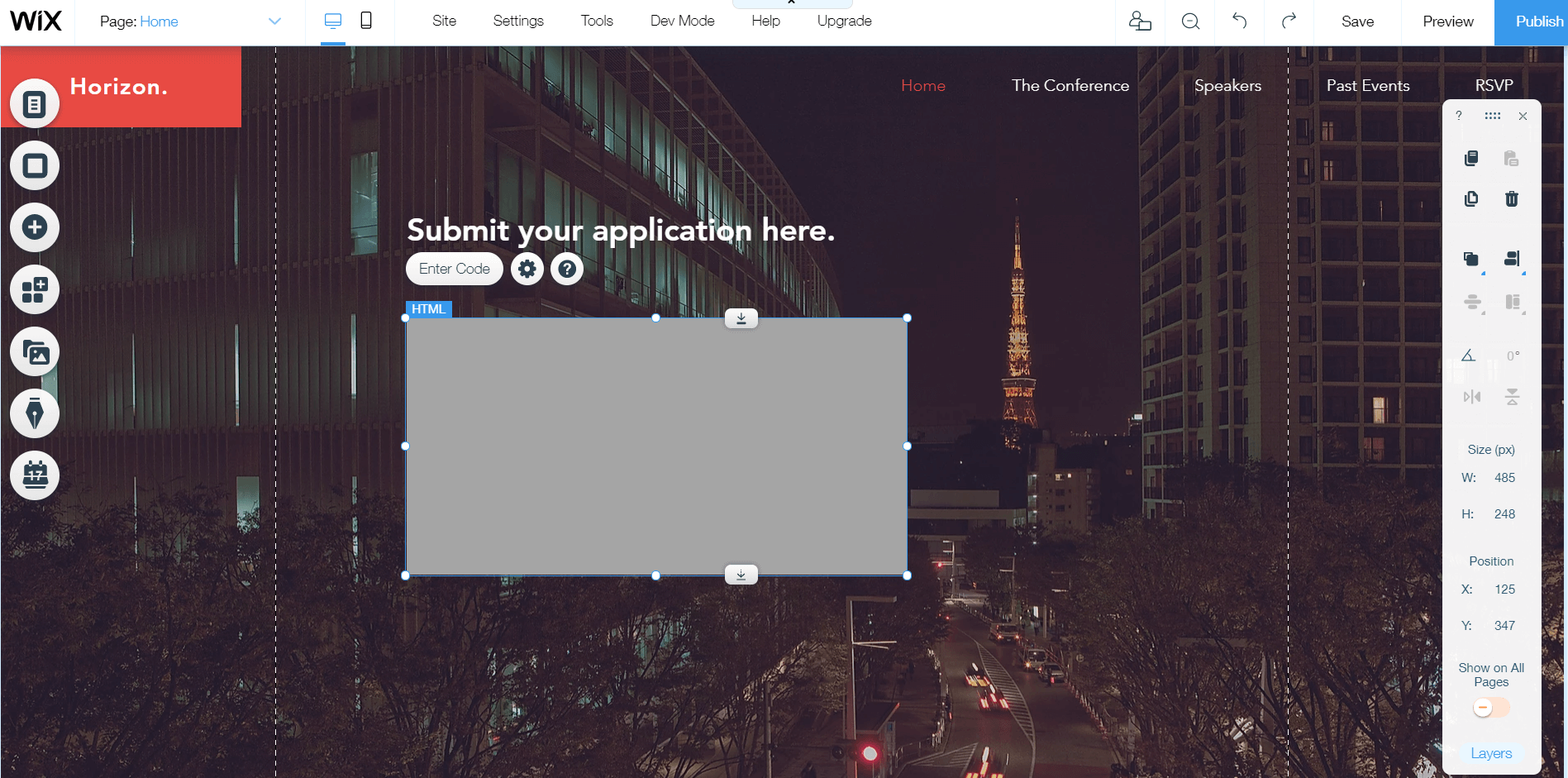Open the Dev Mode menu

click(682, 20)
